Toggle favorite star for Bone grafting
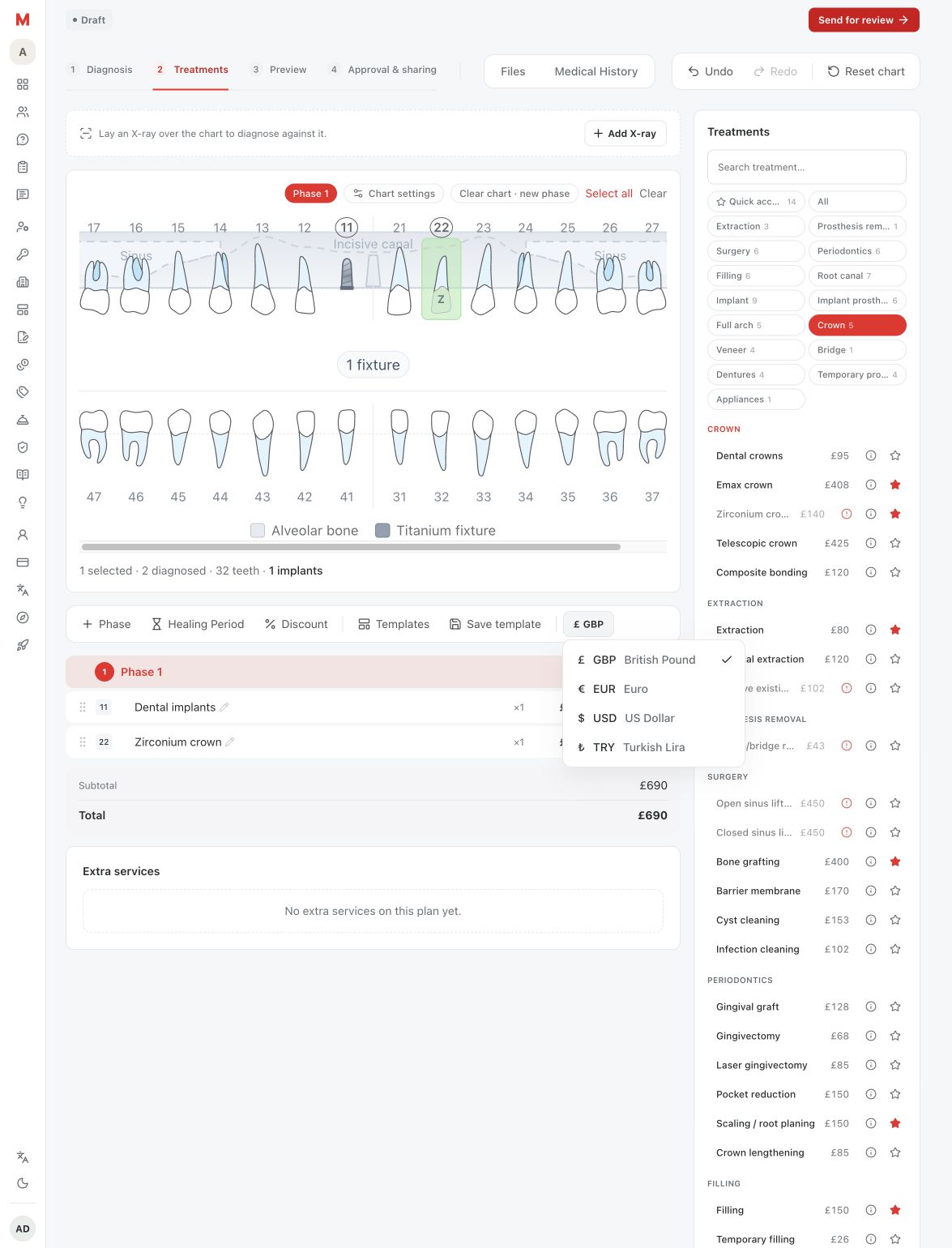 pyautogui.click(x=895, y=861)
